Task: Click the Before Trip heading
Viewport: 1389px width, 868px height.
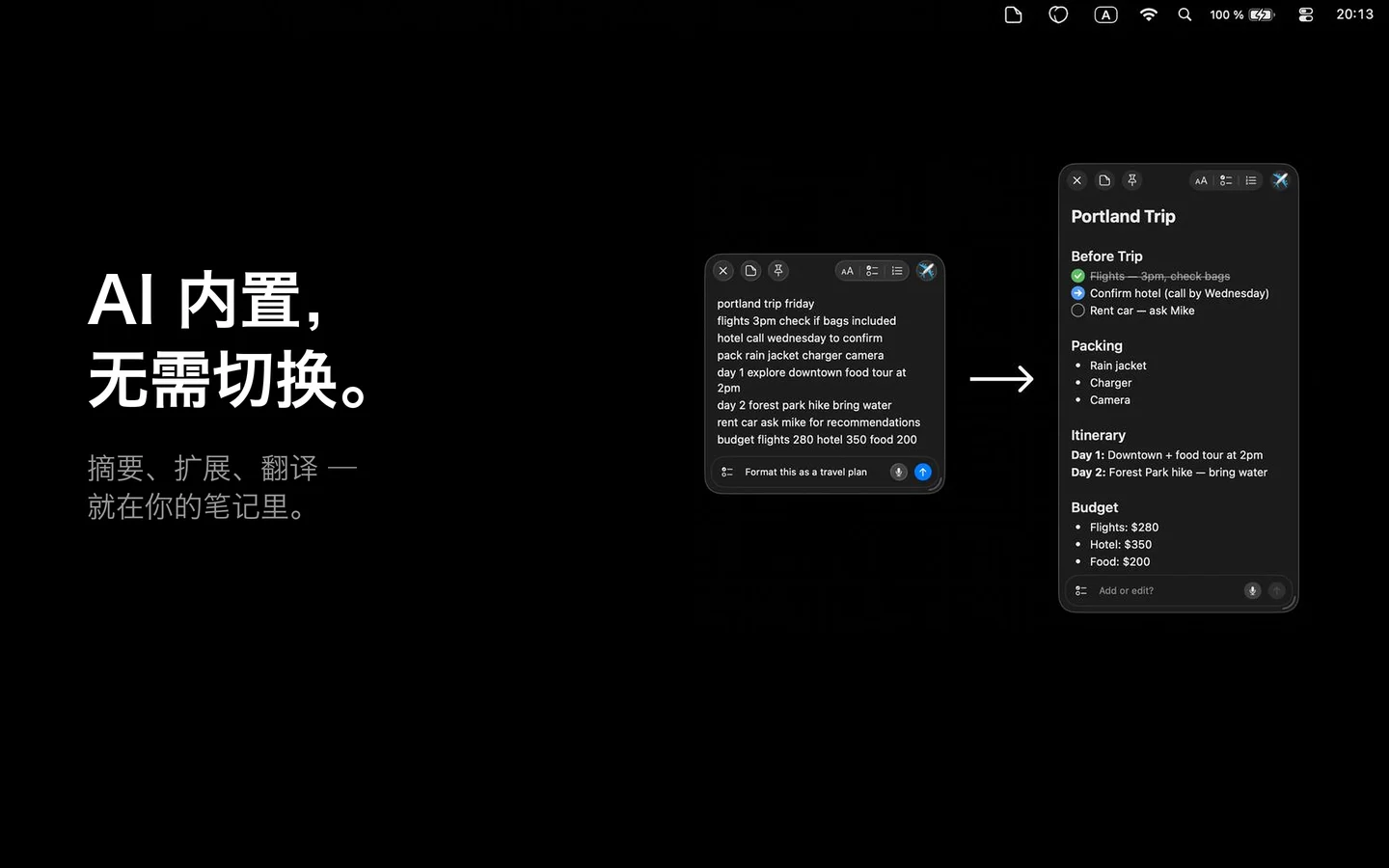Action: coord(1106,256)
